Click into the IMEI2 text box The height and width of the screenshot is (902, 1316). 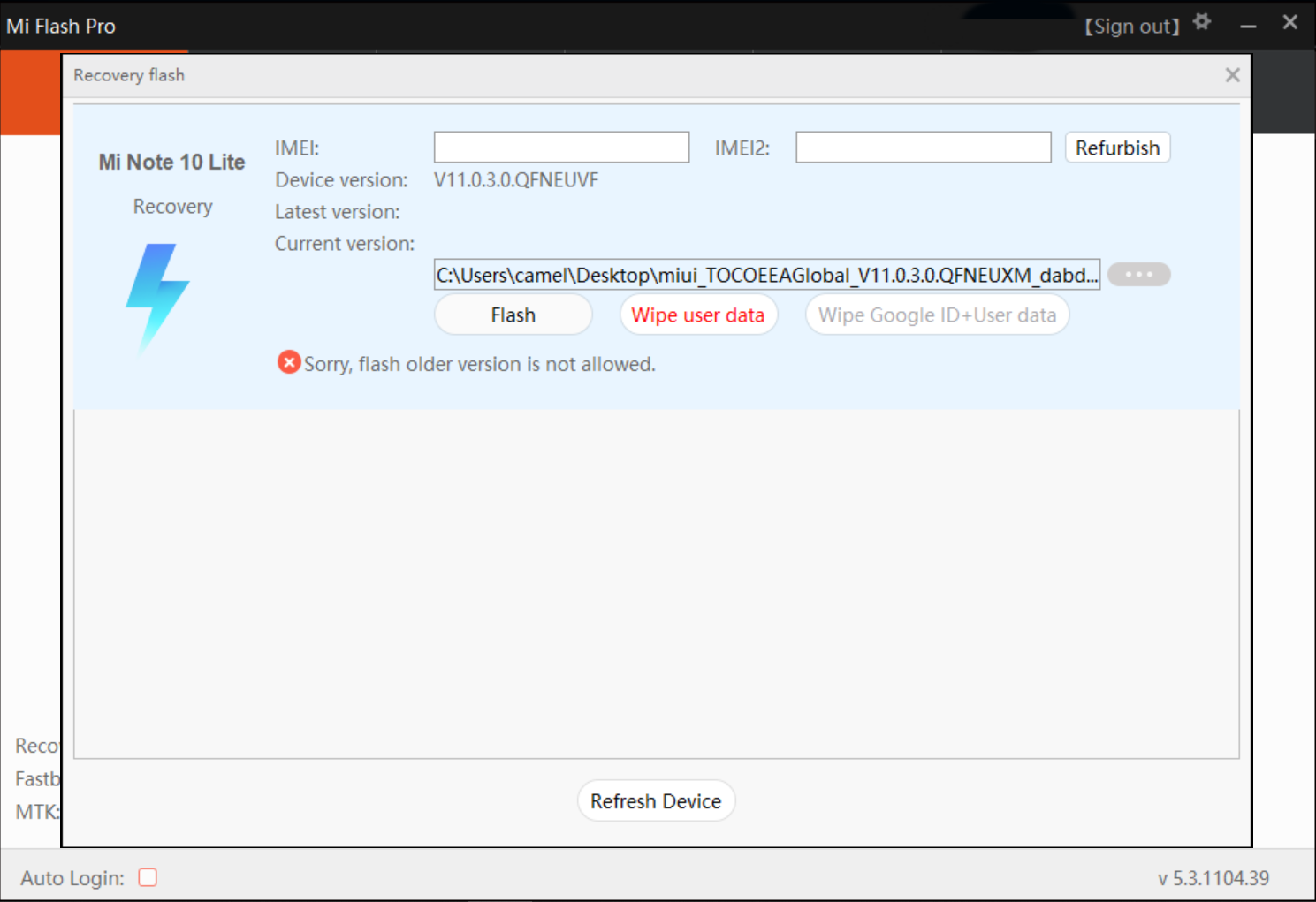click(x=923, y=148)
